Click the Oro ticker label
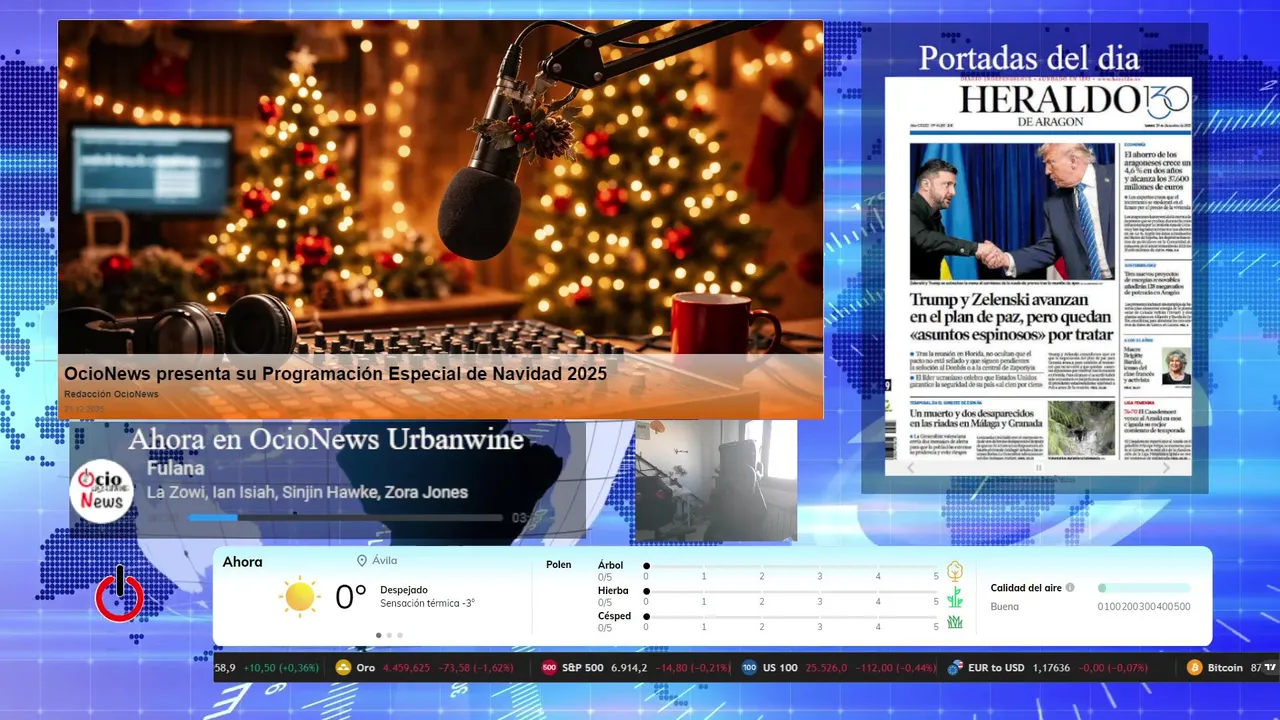 366,668
